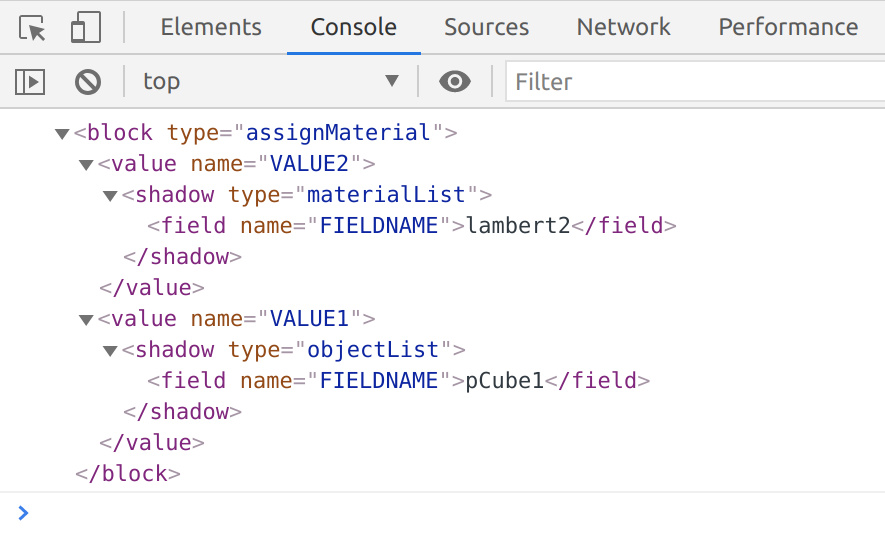Collapse the shadow materialList node

[x=110, y=196]
